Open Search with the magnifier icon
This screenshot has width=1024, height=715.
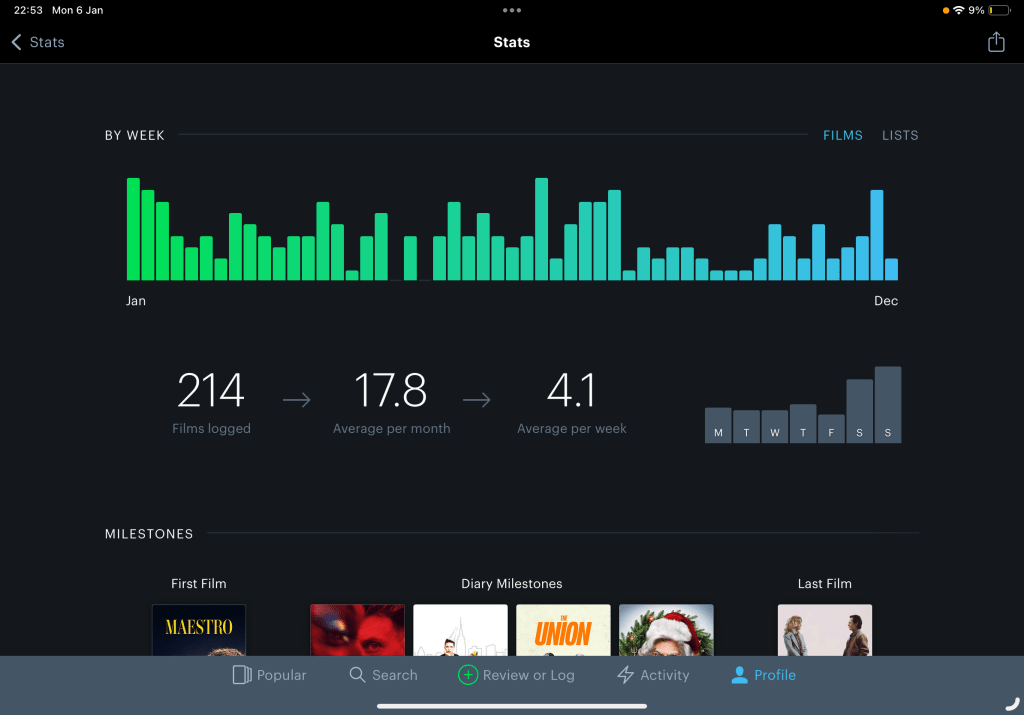pyautogui.click(x=357, y=675)
